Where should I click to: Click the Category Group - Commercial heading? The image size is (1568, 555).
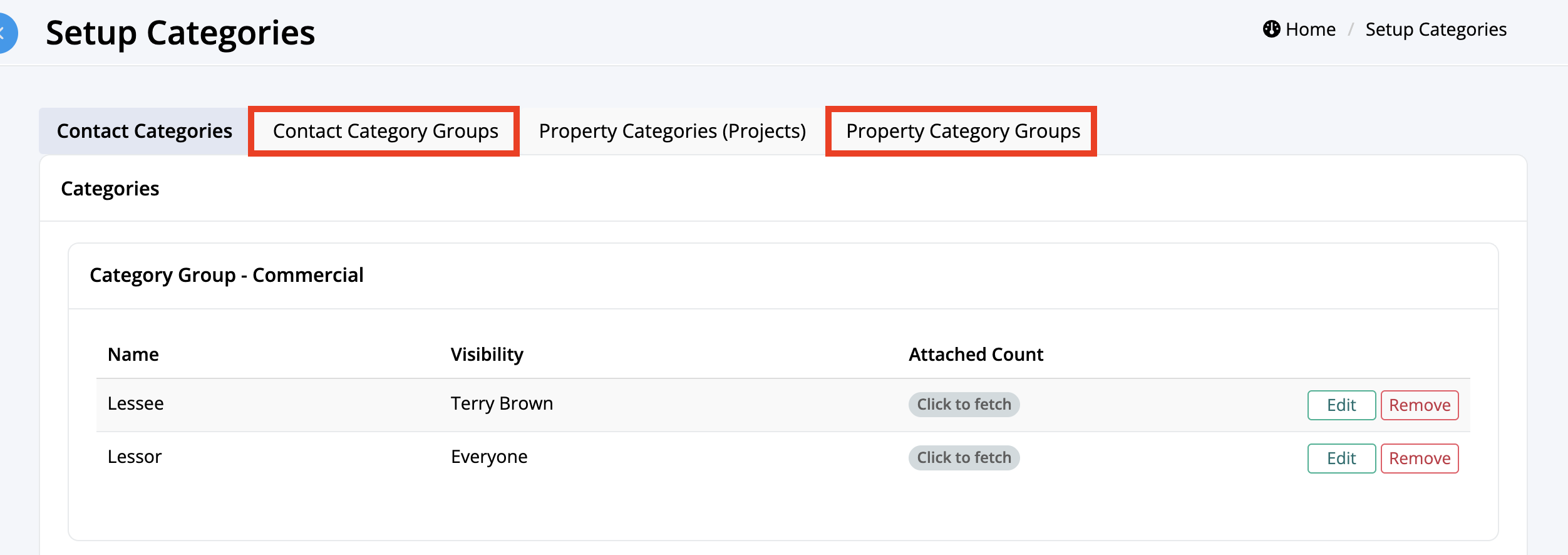226,275
